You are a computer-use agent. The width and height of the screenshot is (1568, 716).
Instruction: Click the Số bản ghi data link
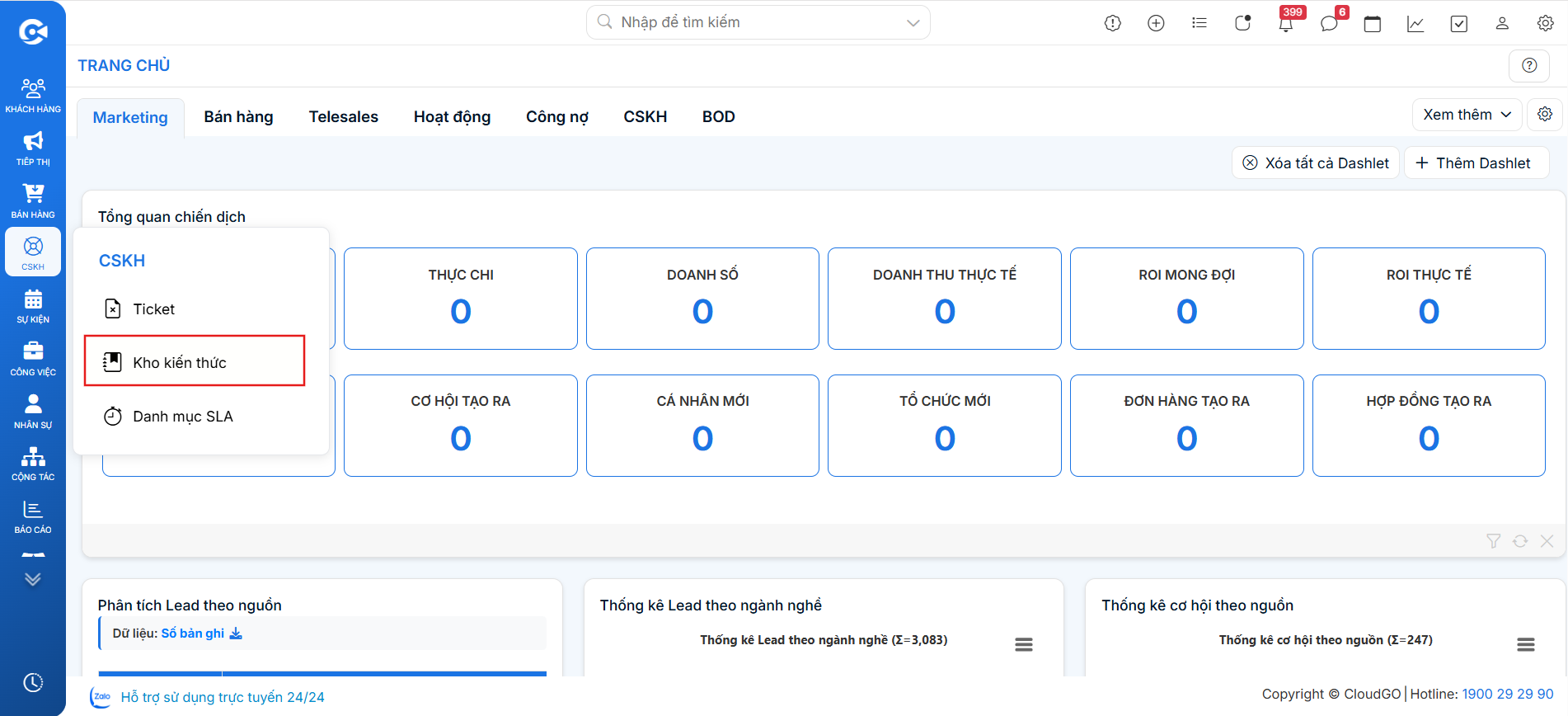[201, 633]
